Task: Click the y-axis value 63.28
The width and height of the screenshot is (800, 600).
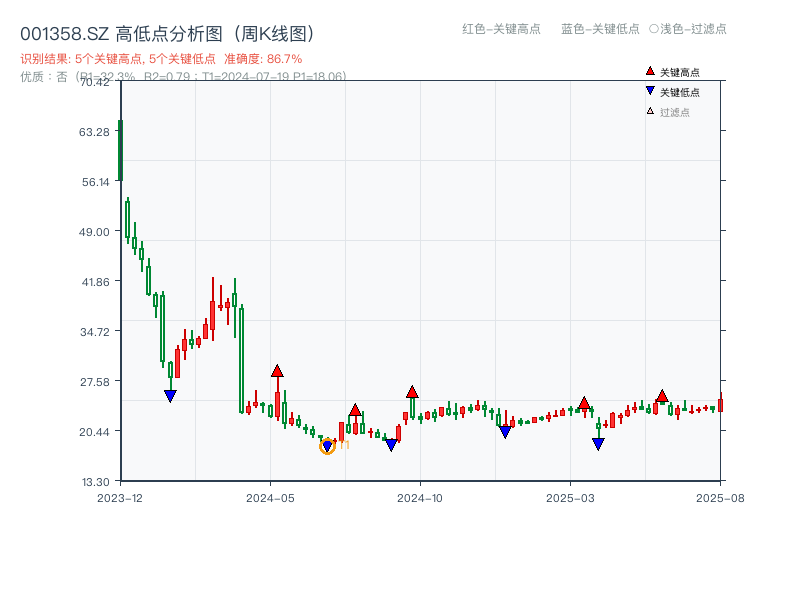Action: (x=94, y=132)
